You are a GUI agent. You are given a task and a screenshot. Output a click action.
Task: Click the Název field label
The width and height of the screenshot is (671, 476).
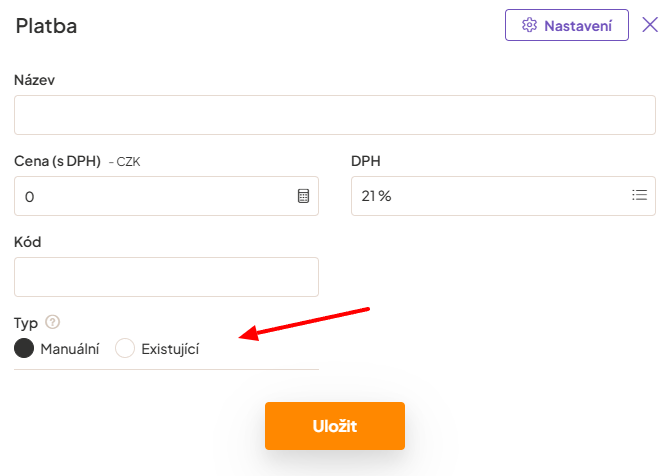coord(35,80)
